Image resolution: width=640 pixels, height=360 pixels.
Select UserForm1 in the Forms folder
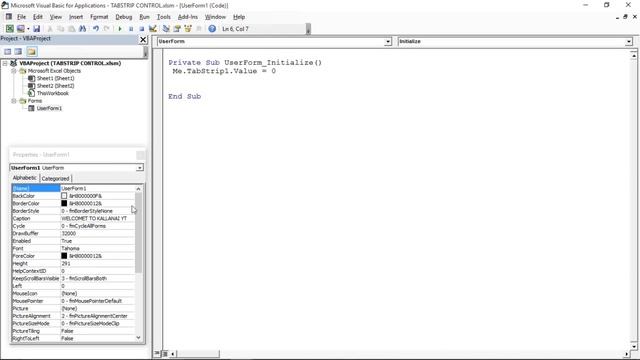(x=49, y=108)
